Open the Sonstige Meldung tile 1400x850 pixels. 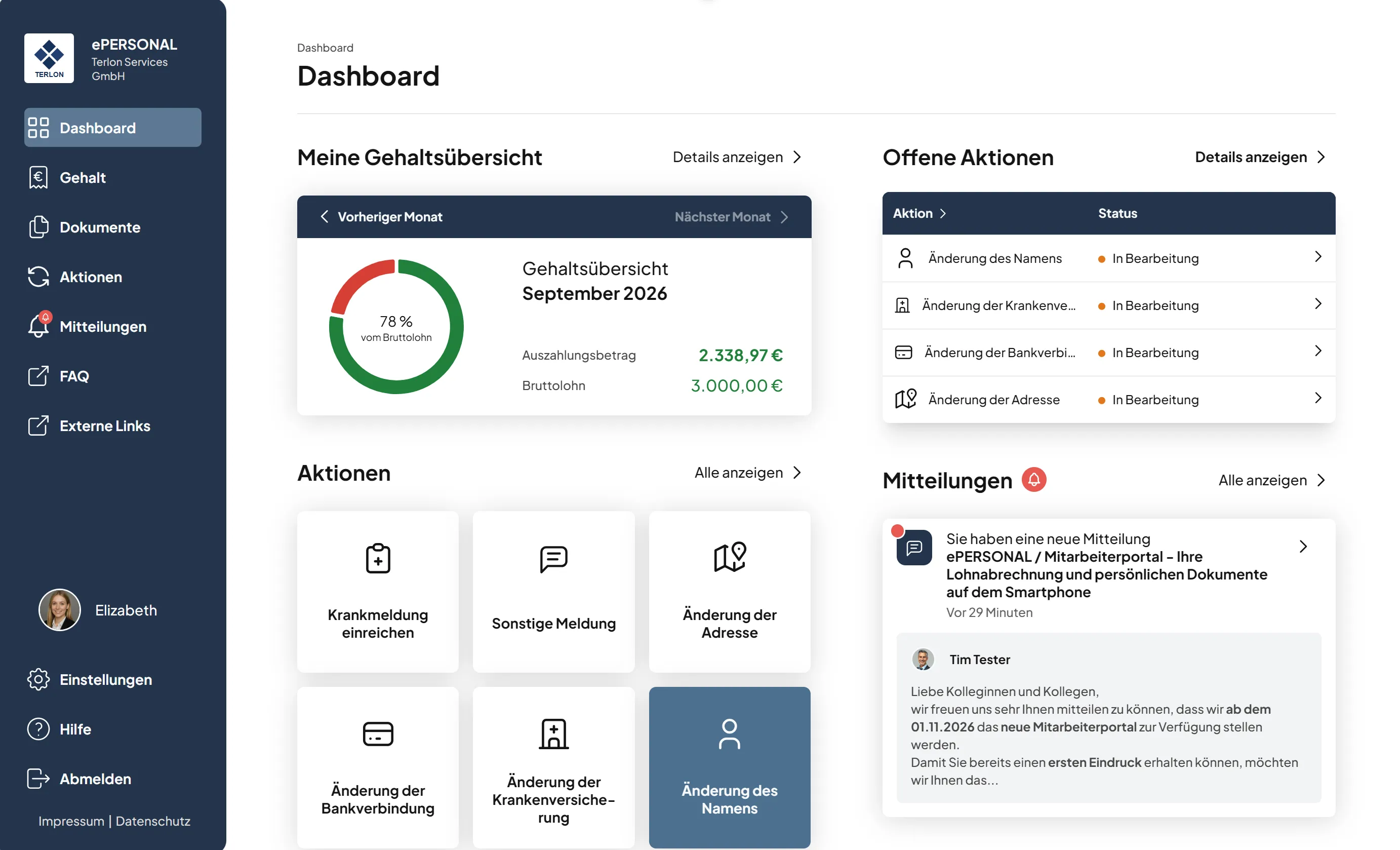[553, 591]
